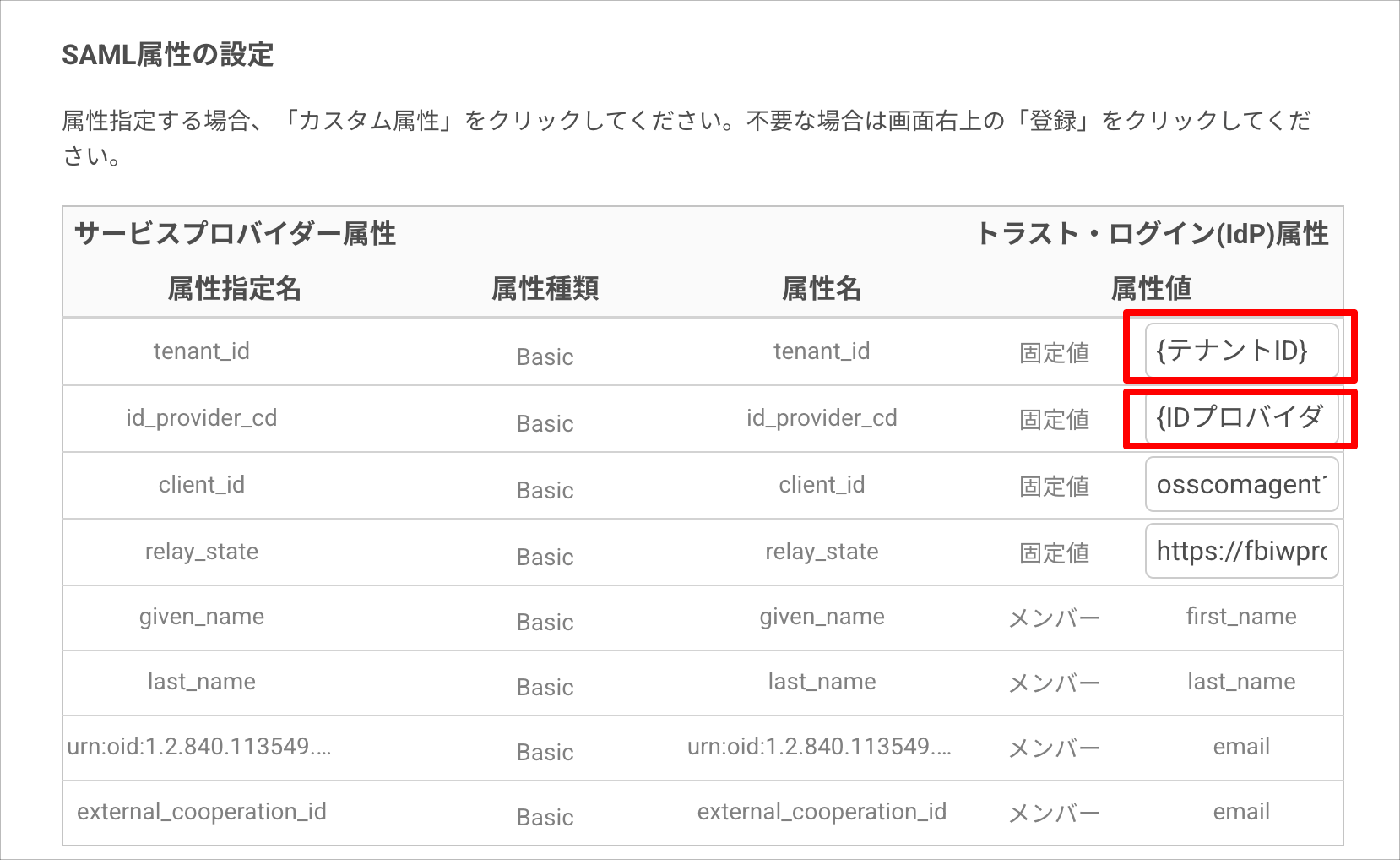
Task: Click the サービスプロバイダー属性 table header
Action: pos(235,233)
